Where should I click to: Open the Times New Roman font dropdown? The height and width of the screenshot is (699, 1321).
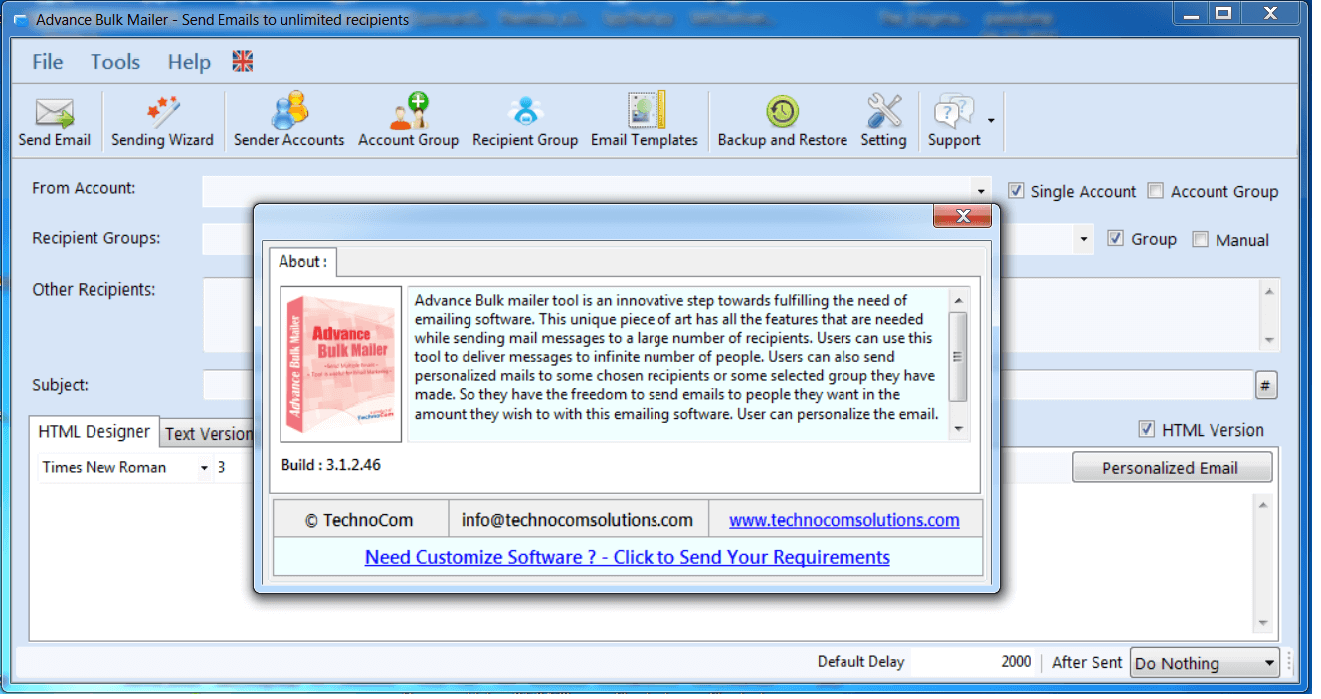pyautogui.click(x=204, y=468)
